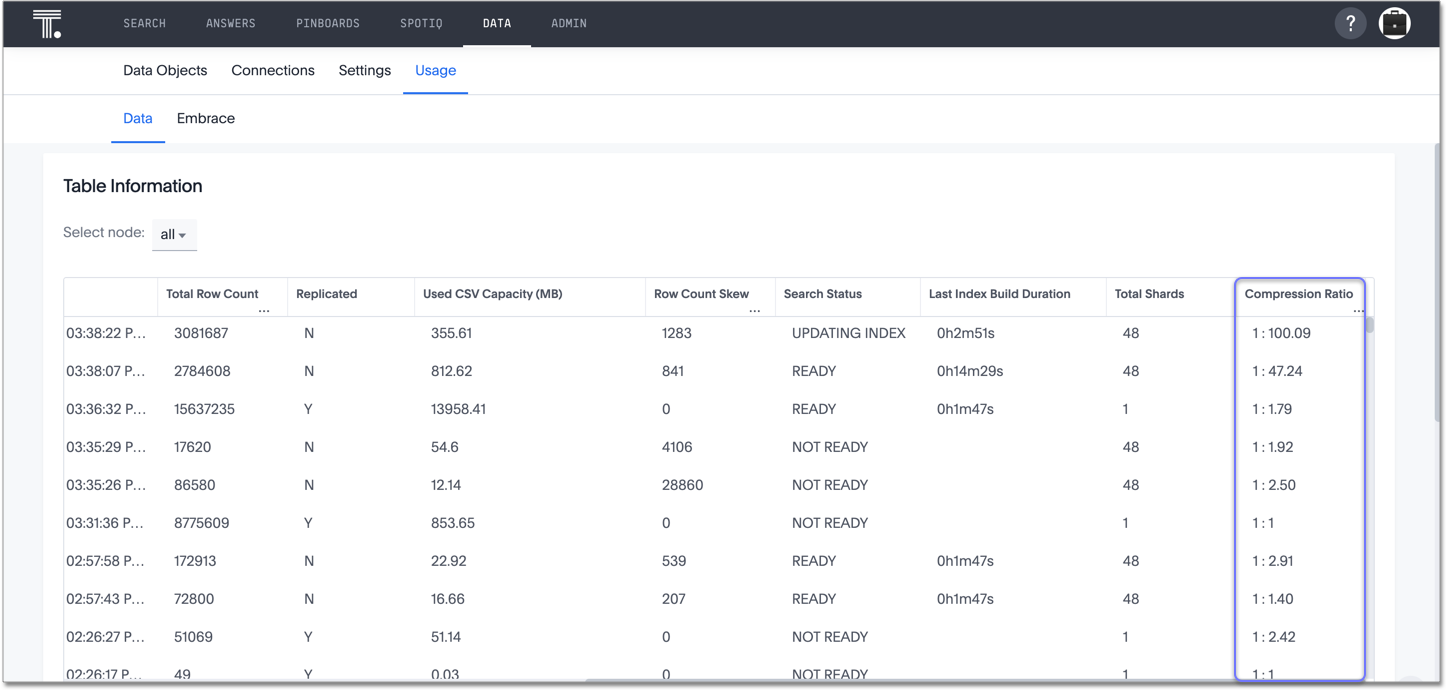Open SpotIQ from top navigation

pos(421,23)
